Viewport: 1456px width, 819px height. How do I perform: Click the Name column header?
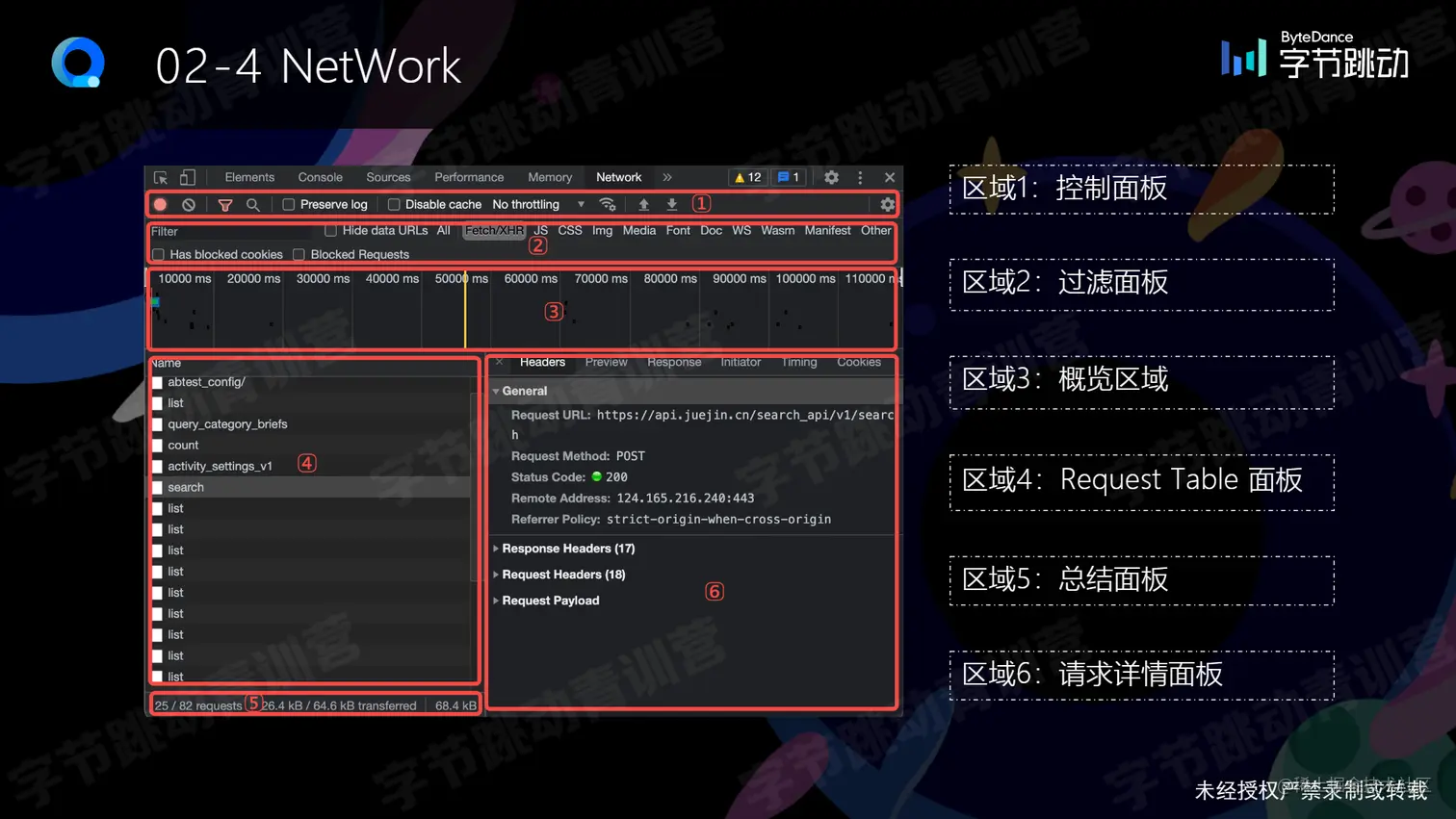166,363
